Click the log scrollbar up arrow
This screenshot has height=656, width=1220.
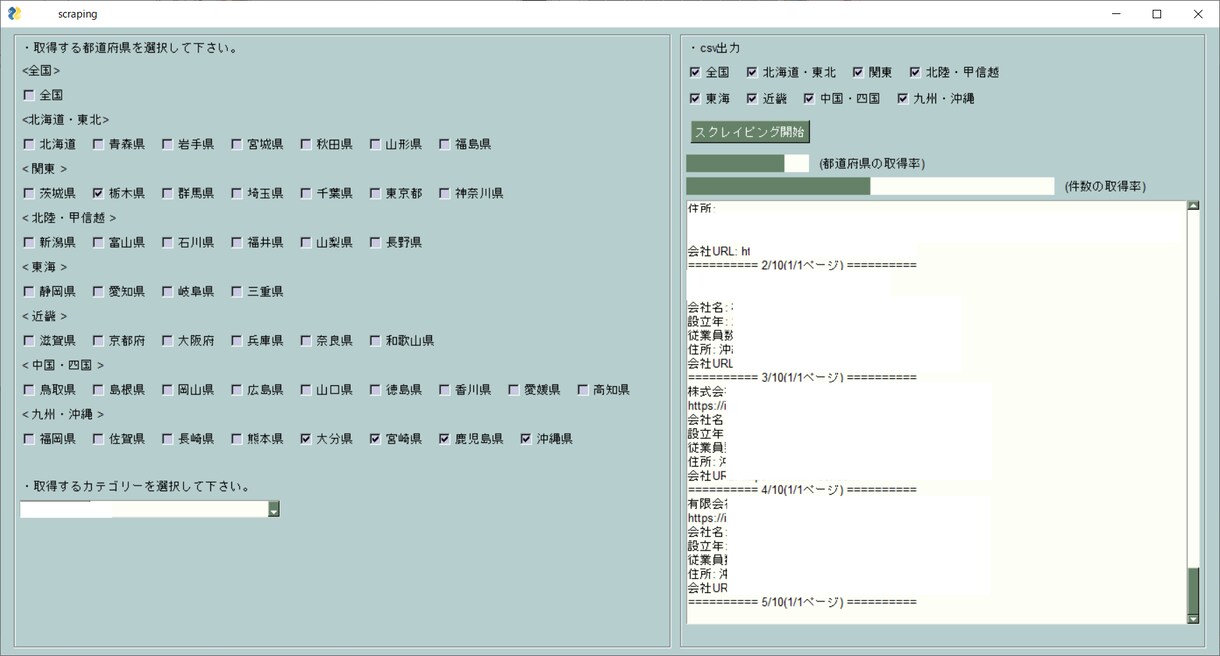pyautogui.click(x=1193, y=206)
